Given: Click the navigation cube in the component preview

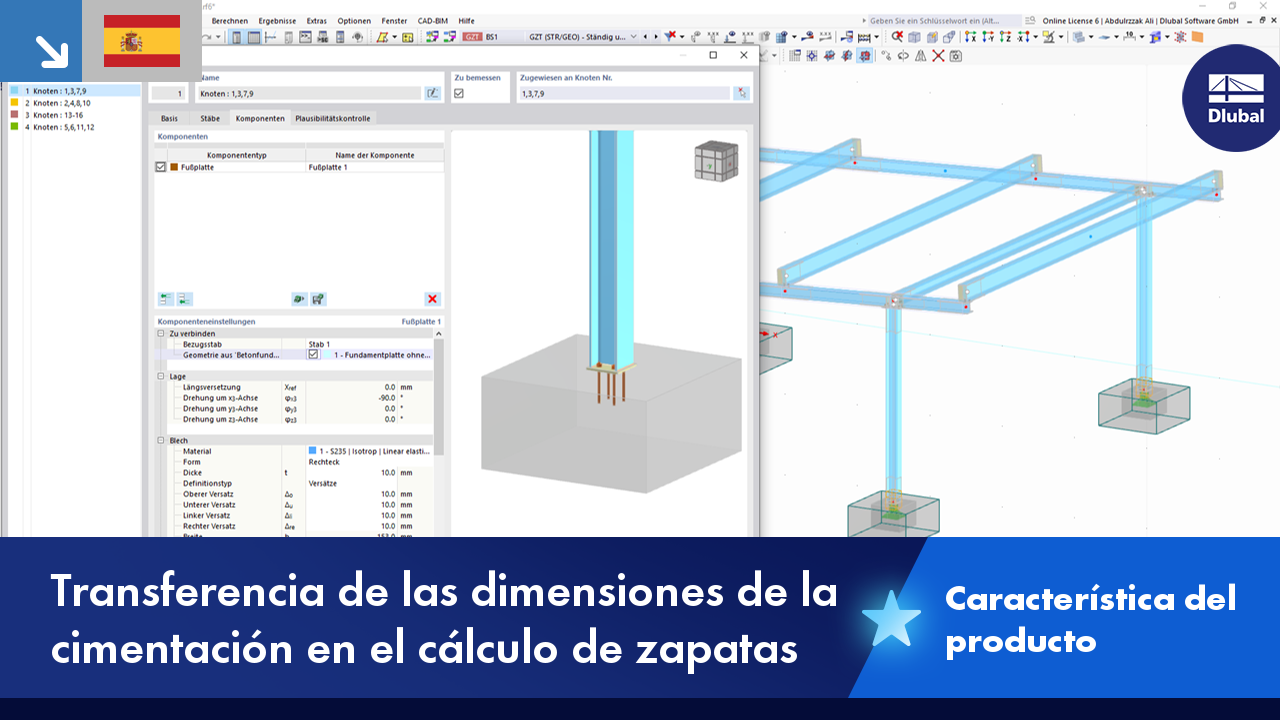Looking at the screenshot, I should 718,161.
